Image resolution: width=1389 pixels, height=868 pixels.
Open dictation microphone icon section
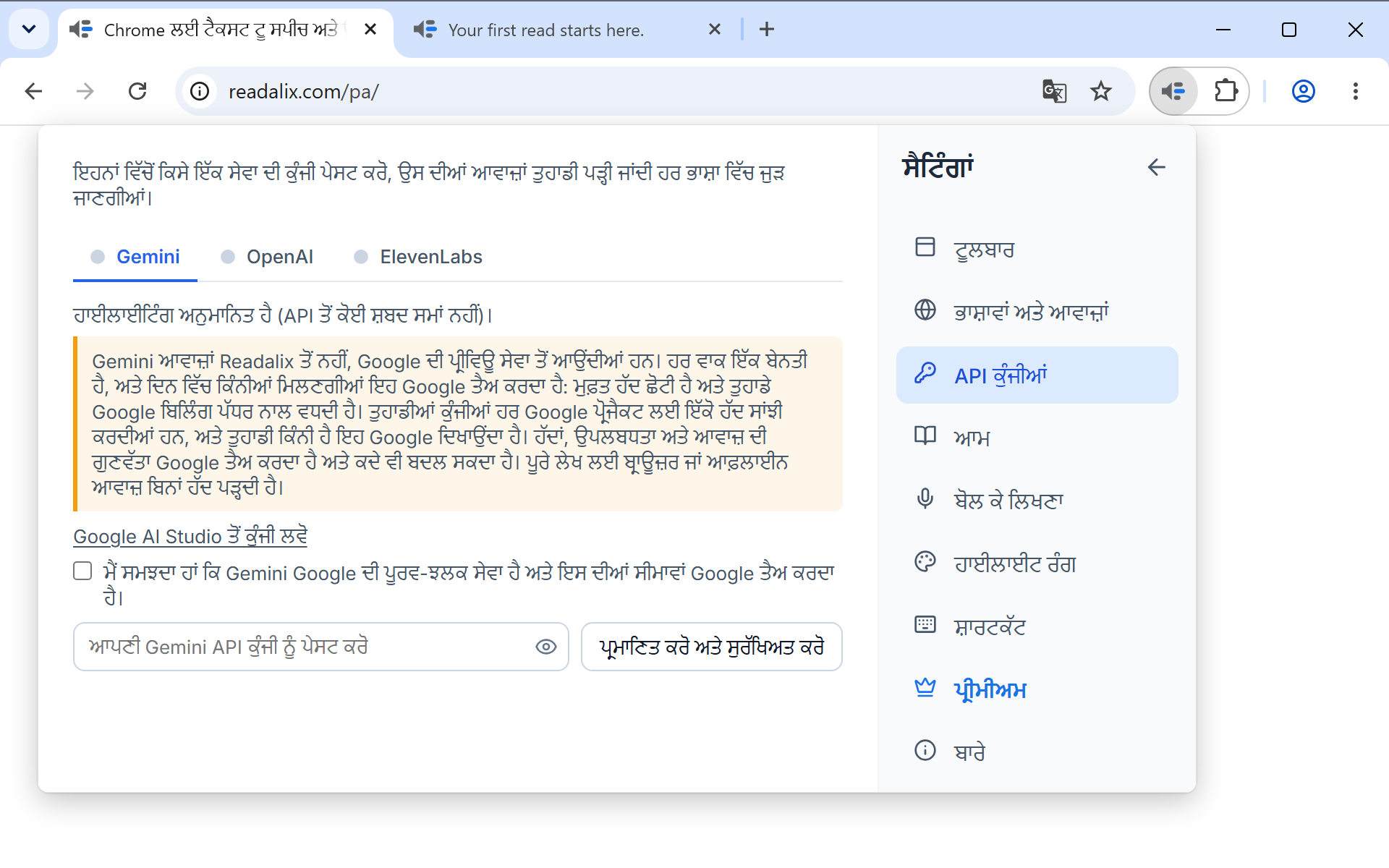click(925, 499)
